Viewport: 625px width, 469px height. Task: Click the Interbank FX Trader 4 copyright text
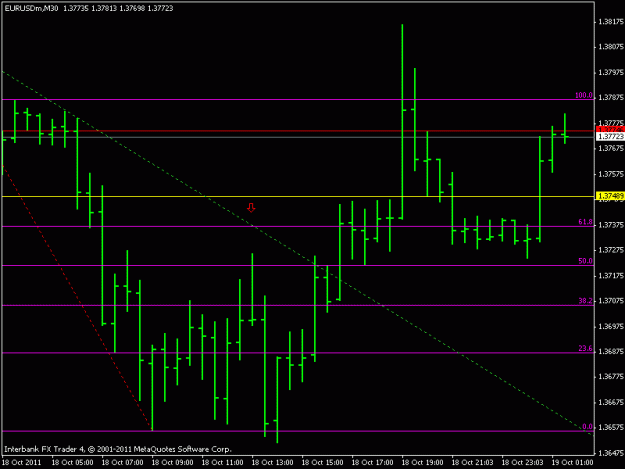[118, 449]
